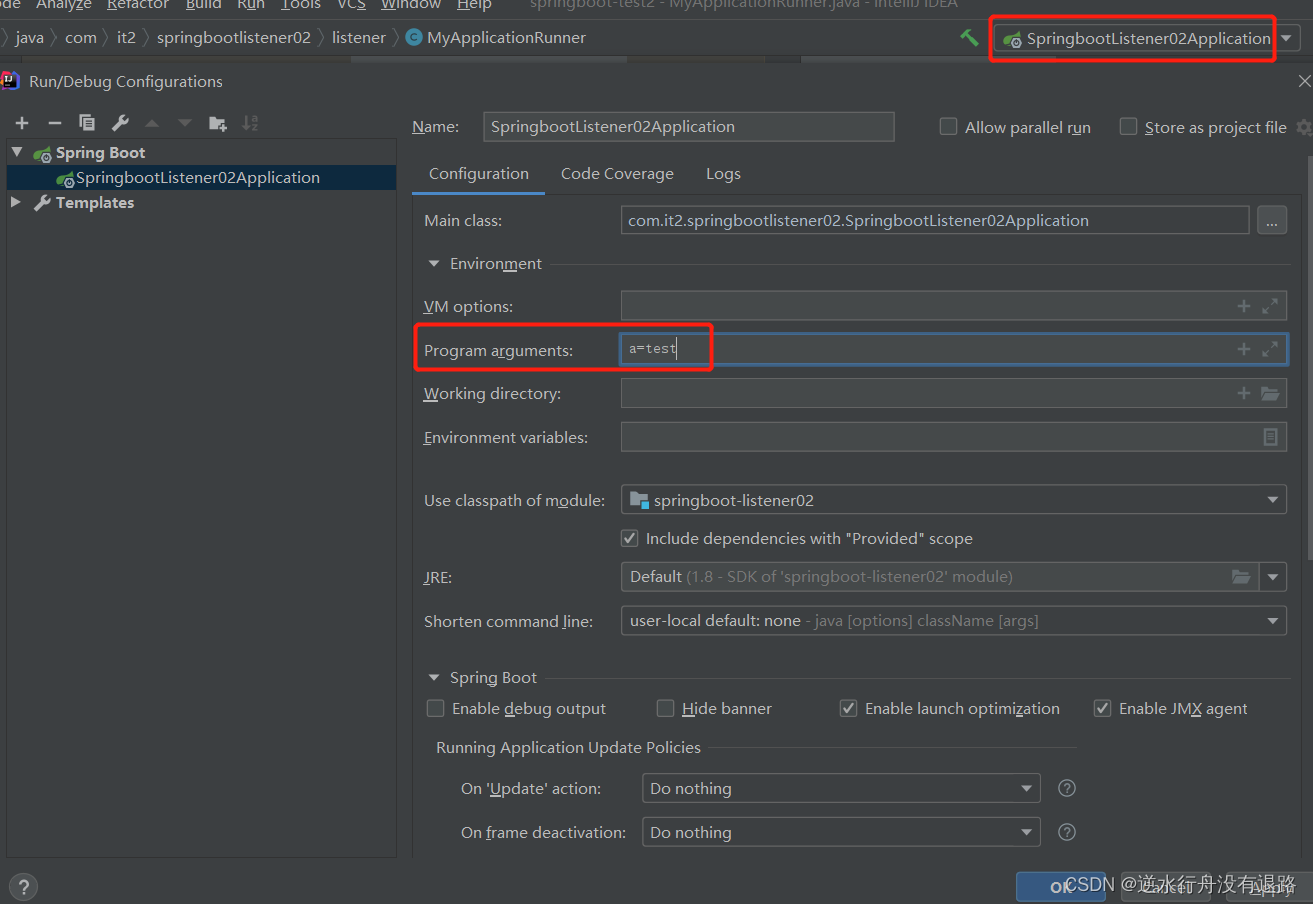Open help for On 'Update' action
Screen dimensions: 1313x904
[1067, 788]
